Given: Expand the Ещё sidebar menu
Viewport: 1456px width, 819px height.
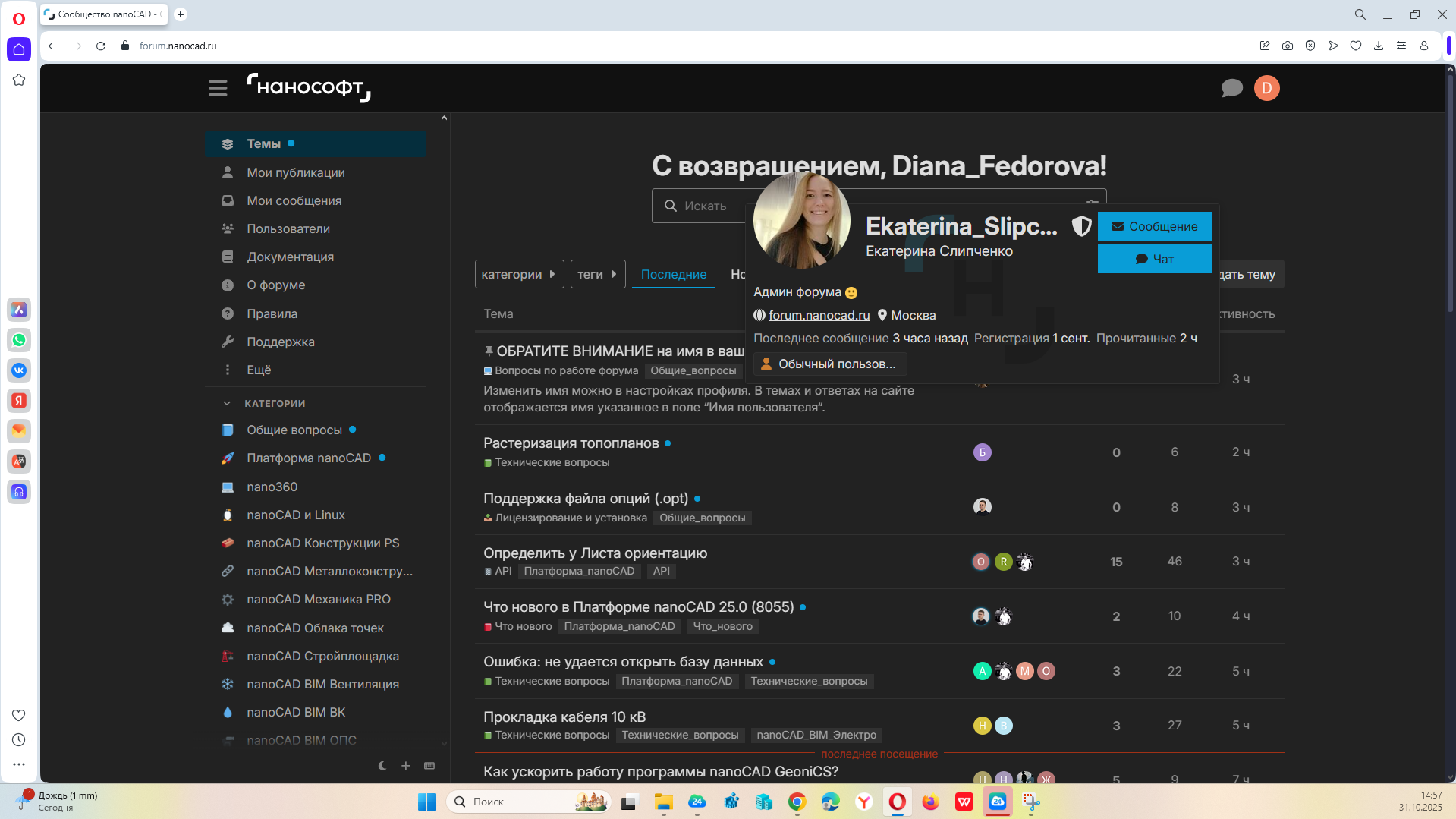Looking at the screenshot, I should pos(259,370).
